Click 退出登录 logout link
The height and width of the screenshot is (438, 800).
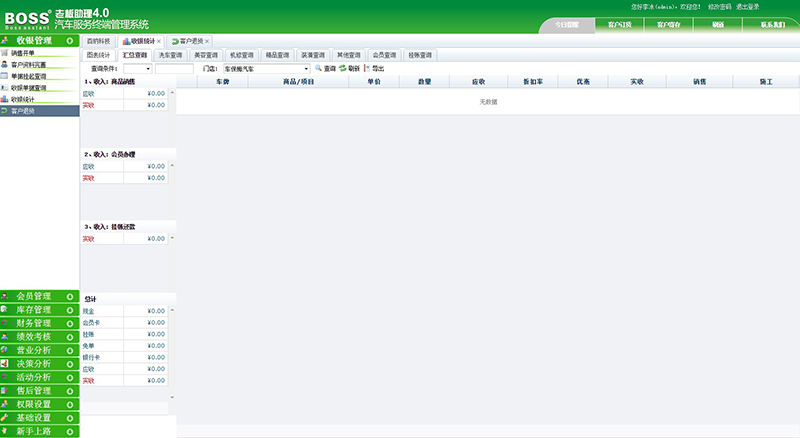pos(747,7)
